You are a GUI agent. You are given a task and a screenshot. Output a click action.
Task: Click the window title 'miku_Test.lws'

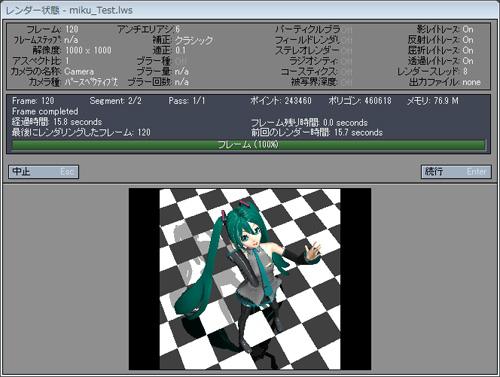(101, 10)
